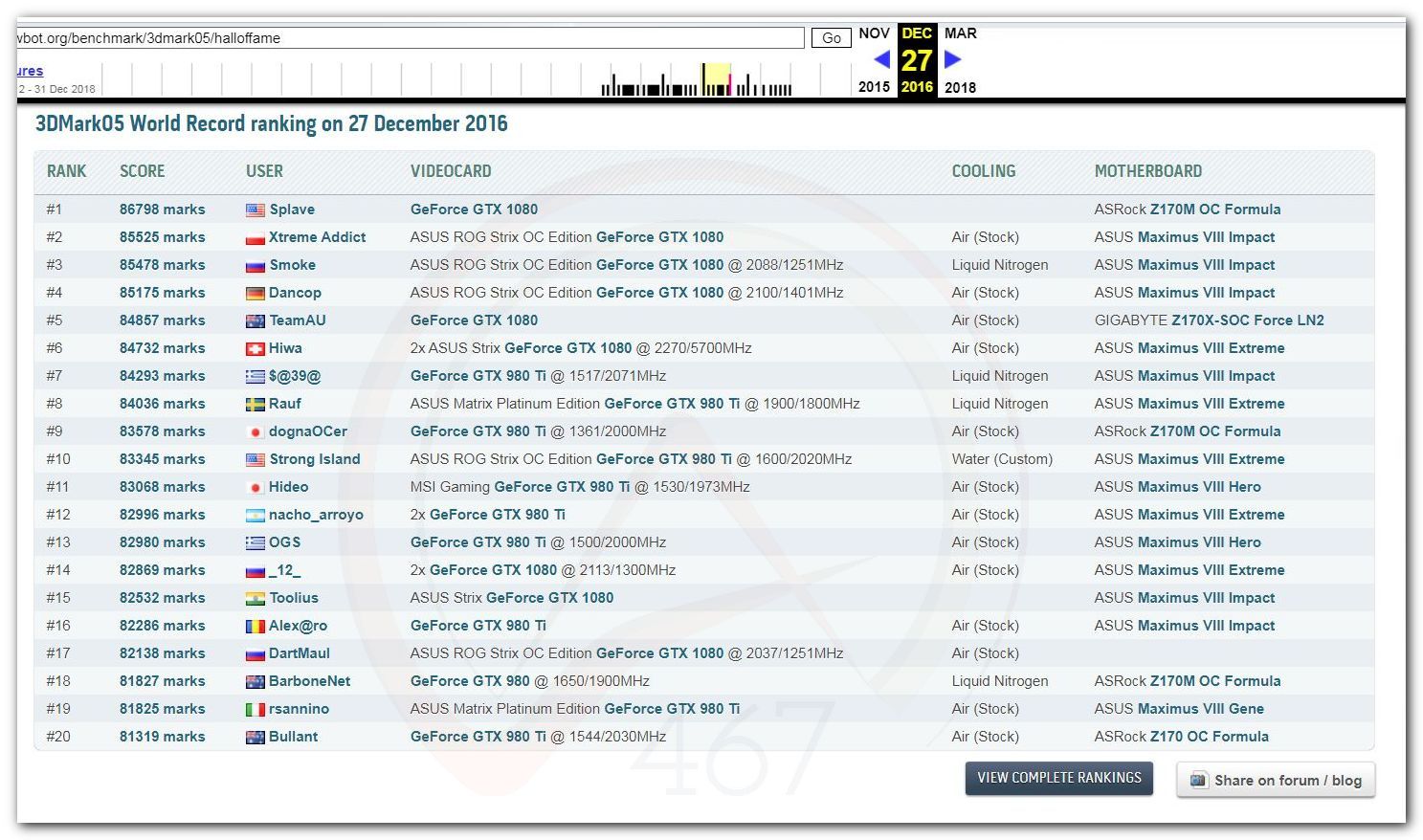Open the Maximus VIII Gene motherboard link

[x=1201, y=709]
